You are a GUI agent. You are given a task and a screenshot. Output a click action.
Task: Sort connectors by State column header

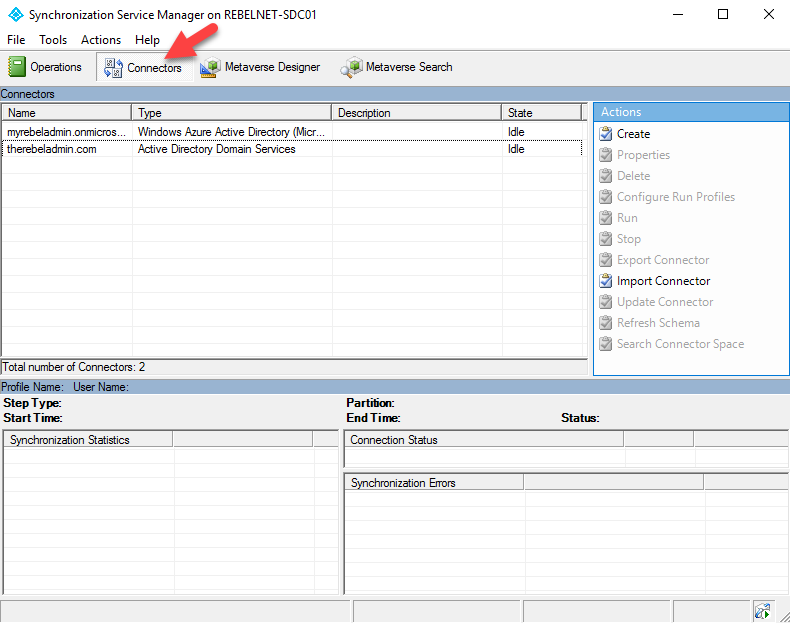(x=542, y=113)
